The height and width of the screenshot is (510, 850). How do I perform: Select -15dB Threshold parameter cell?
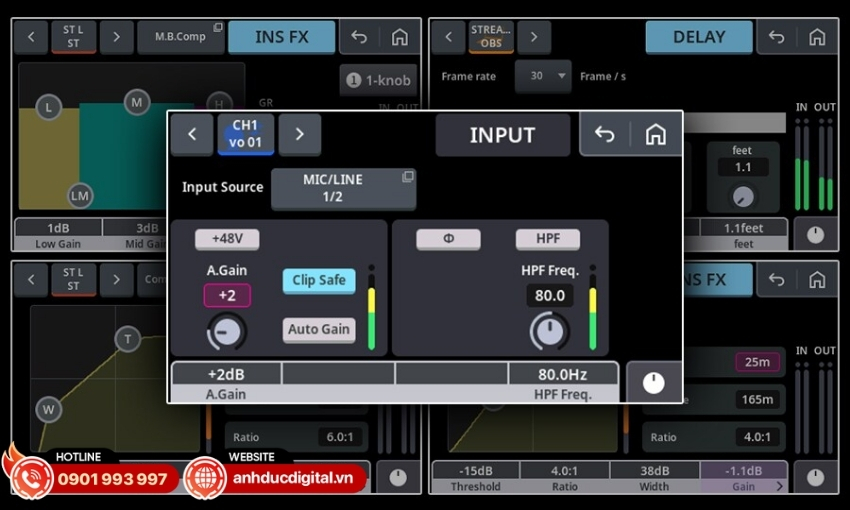[x=475, y=478]
